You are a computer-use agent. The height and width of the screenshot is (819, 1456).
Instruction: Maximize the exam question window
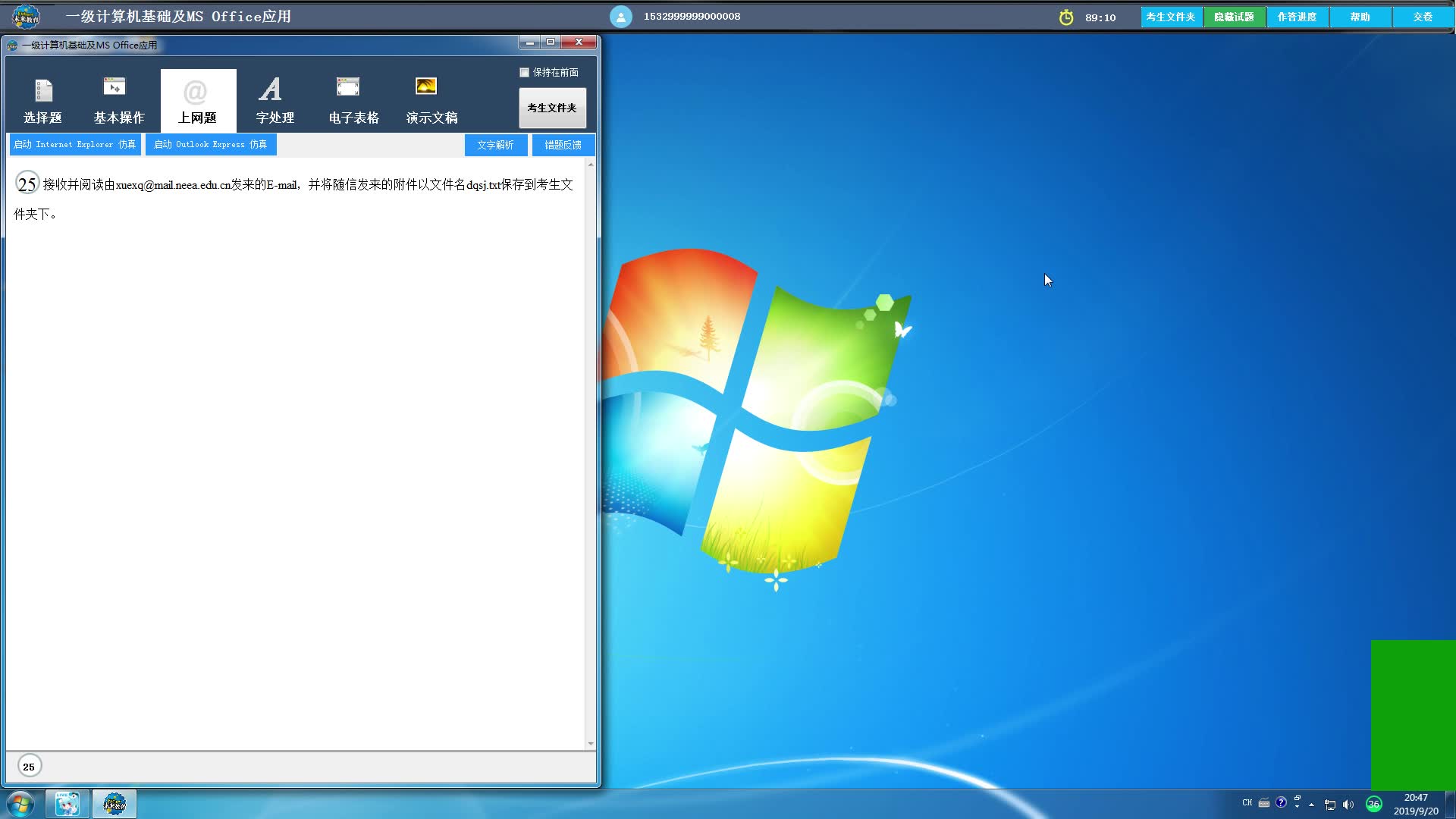click(x=551, y=42)
